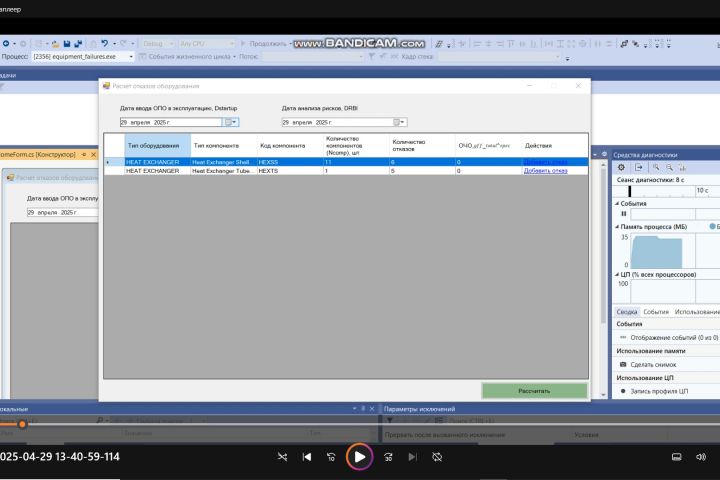Collapse the Память процесса graph section
The image size is (720, 480).
pos(617,226)
